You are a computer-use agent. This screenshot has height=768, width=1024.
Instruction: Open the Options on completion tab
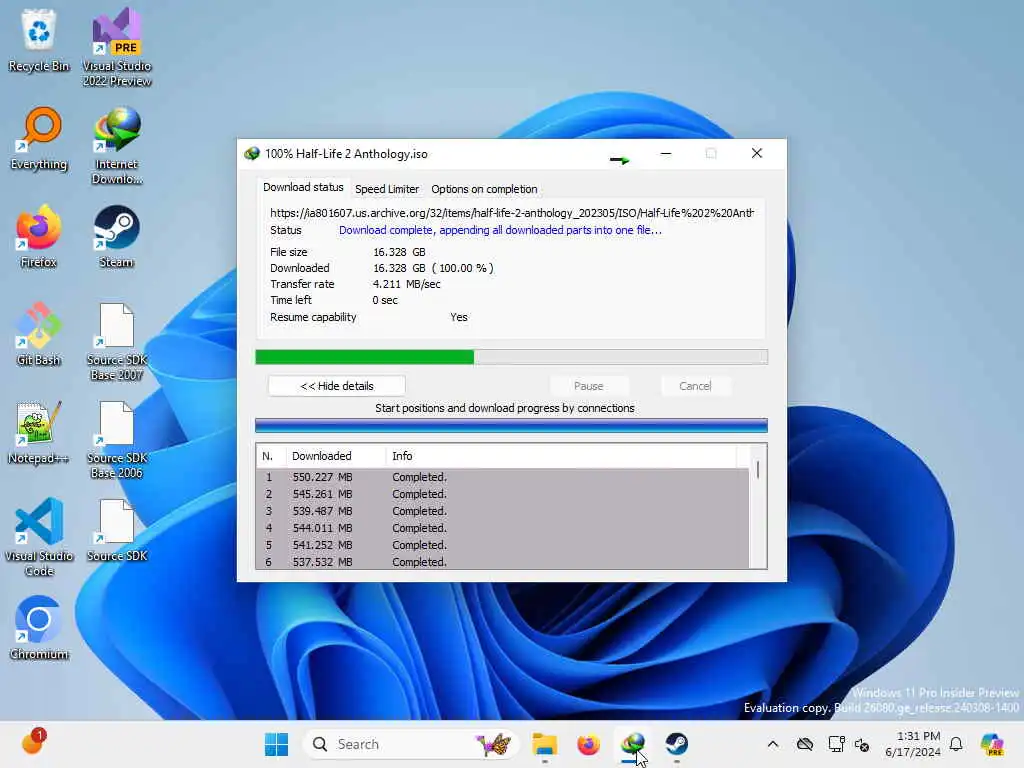(484, 189)
